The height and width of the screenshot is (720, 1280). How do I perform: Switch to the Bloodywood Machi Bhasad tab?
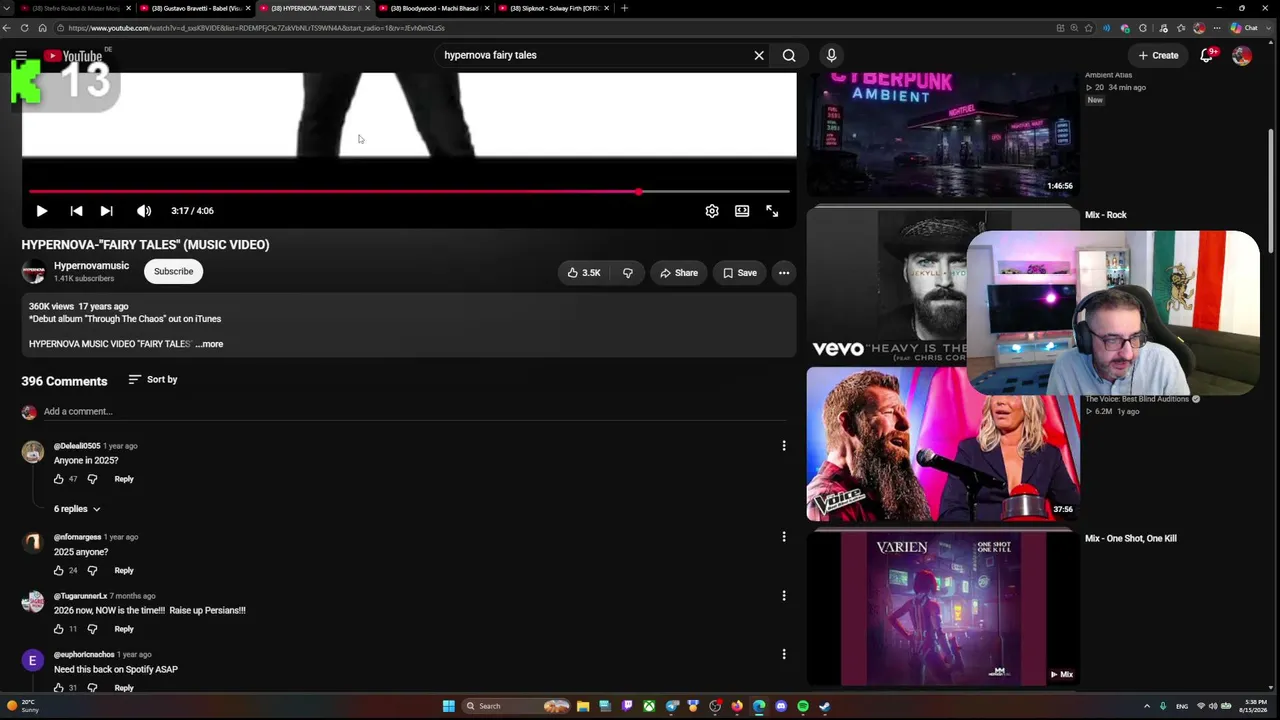(433, 8)
